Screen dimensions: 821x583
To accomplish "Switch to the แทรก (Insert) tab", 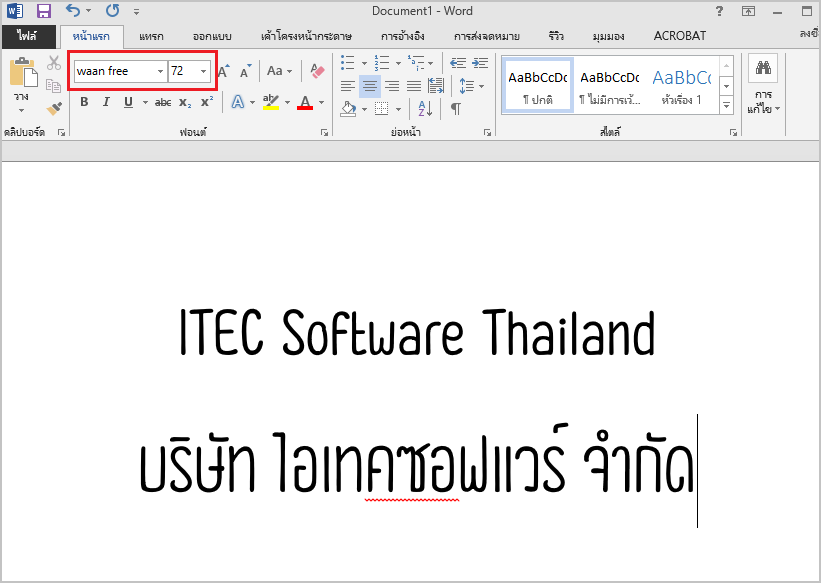I will point(151,36).
